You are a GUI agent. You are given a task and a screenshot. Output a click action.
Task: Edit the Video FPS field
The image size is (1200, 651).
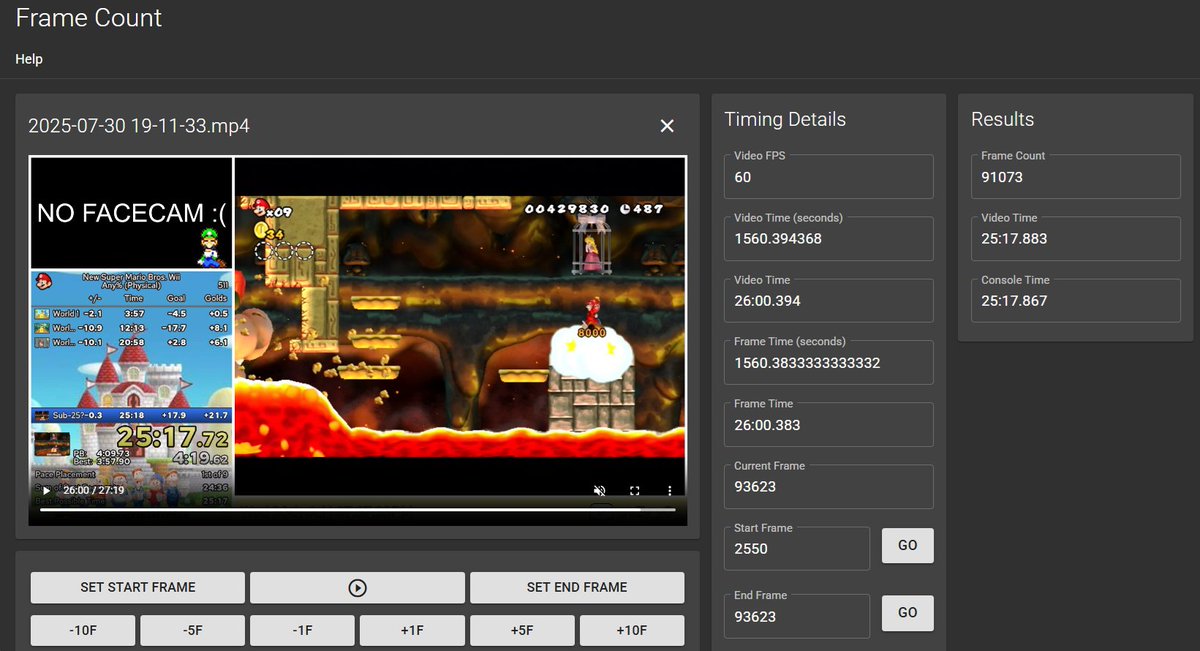828,177
